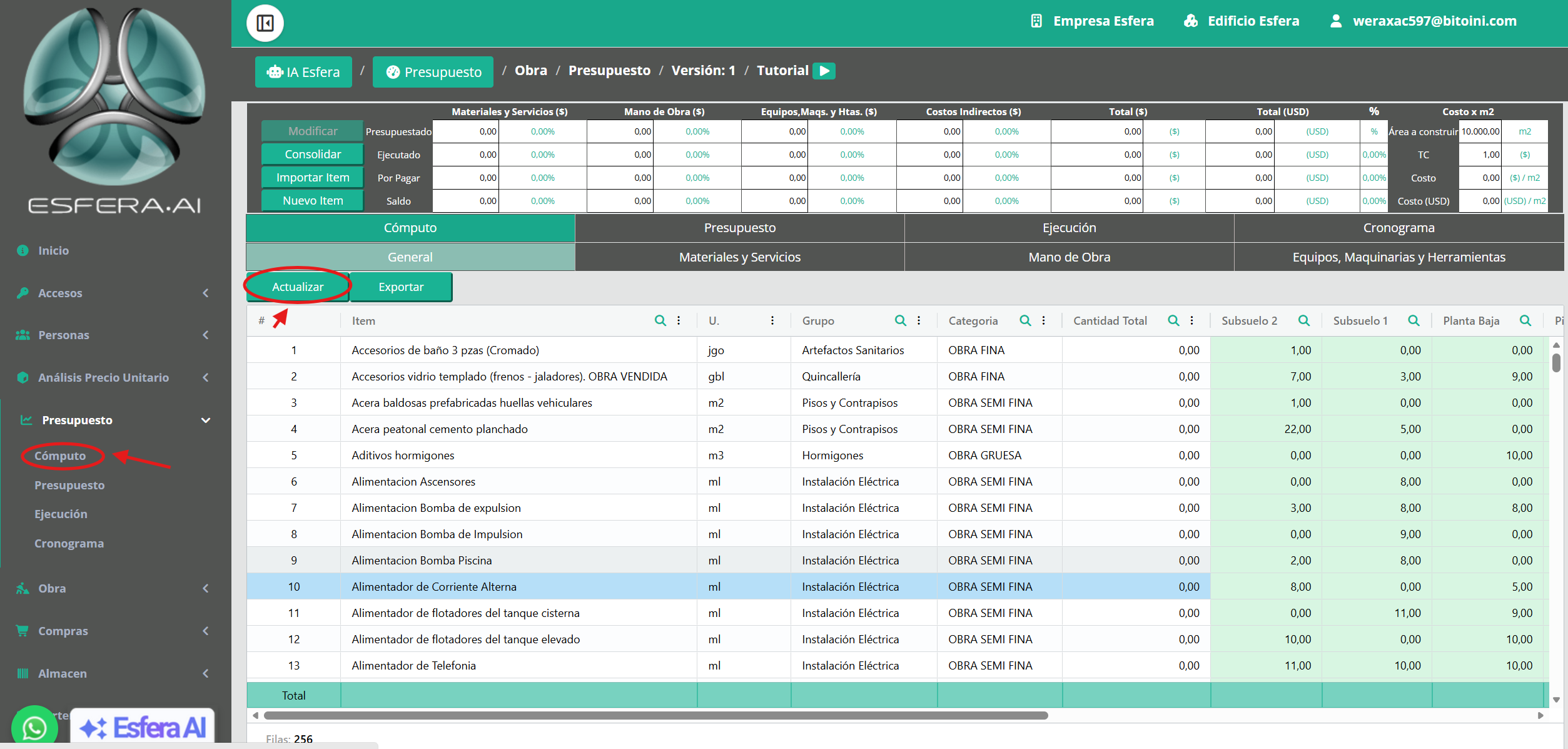Open the Mano de Obra sub-tab
Viewport: 1568px width, 749px height.
click(1070, 257)
